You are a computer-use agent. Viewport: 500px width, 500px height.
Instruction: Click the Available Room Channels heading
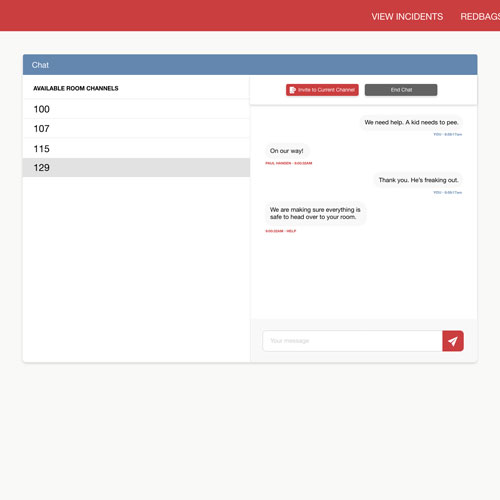click(x=76, y=88)
